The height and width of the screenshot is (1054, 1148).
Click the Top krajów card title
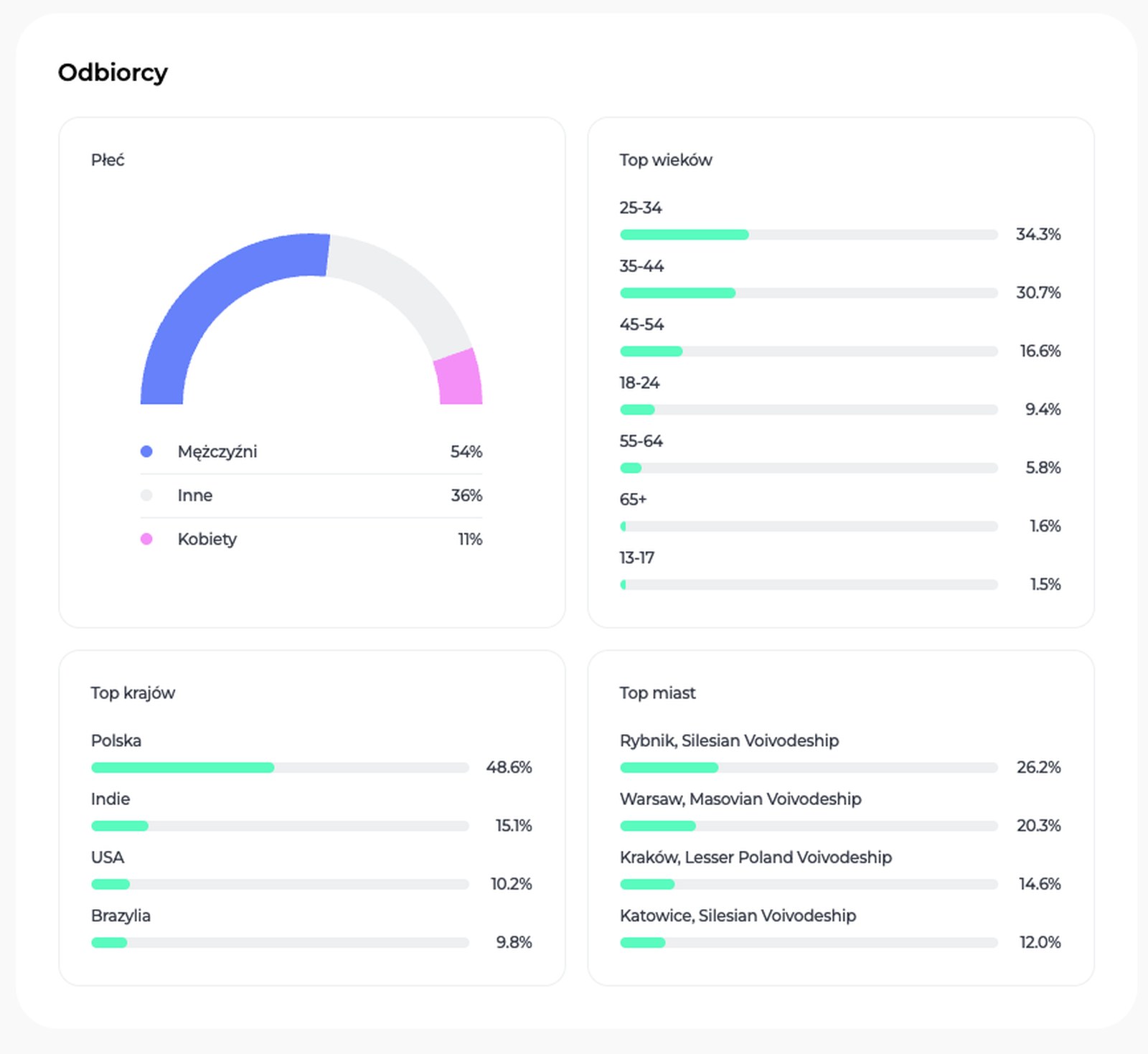tap(133, 693)
